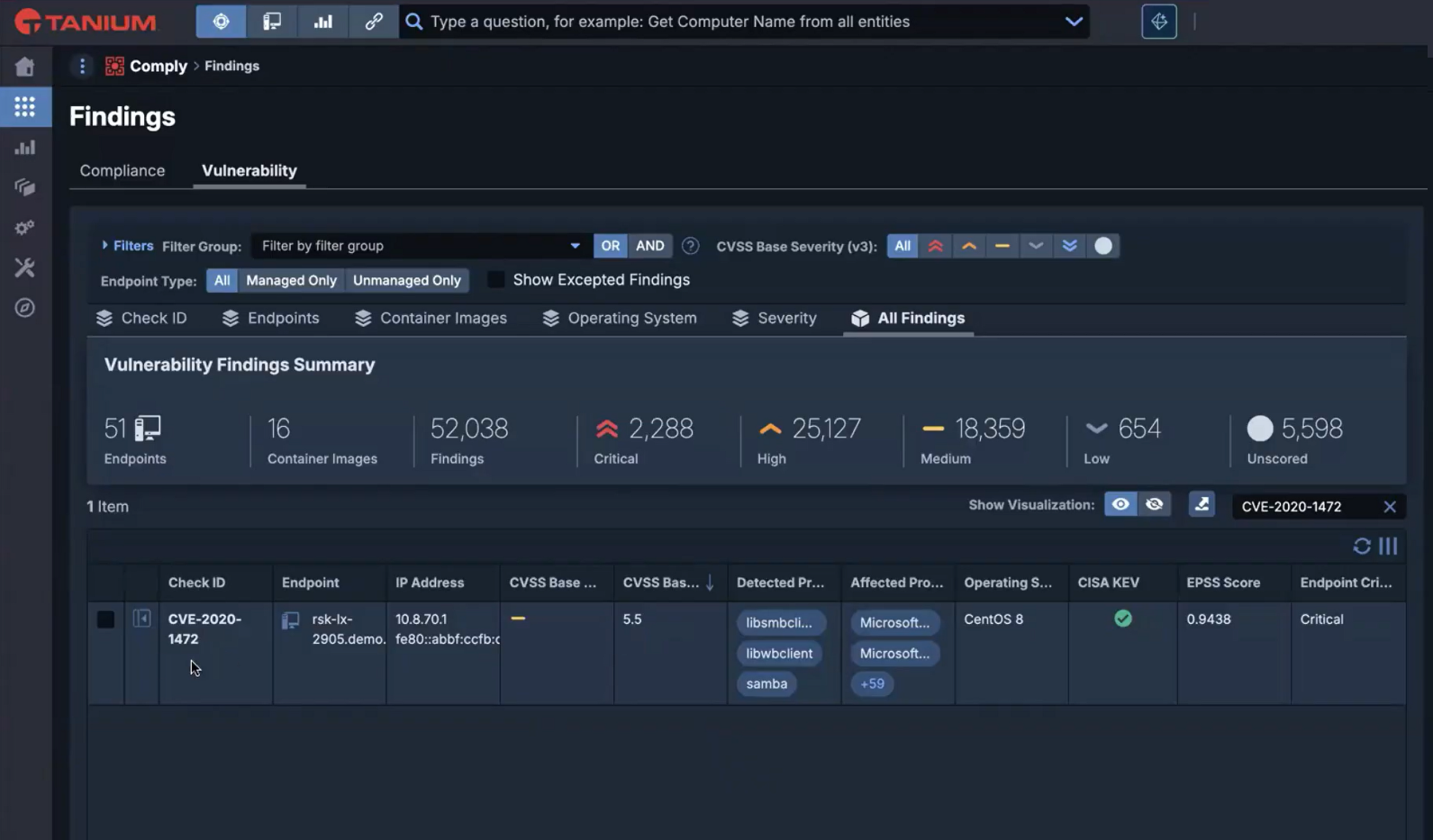Click the Home icon in left sidebar
Screen dimensions: 1433x840
[25, 67]
